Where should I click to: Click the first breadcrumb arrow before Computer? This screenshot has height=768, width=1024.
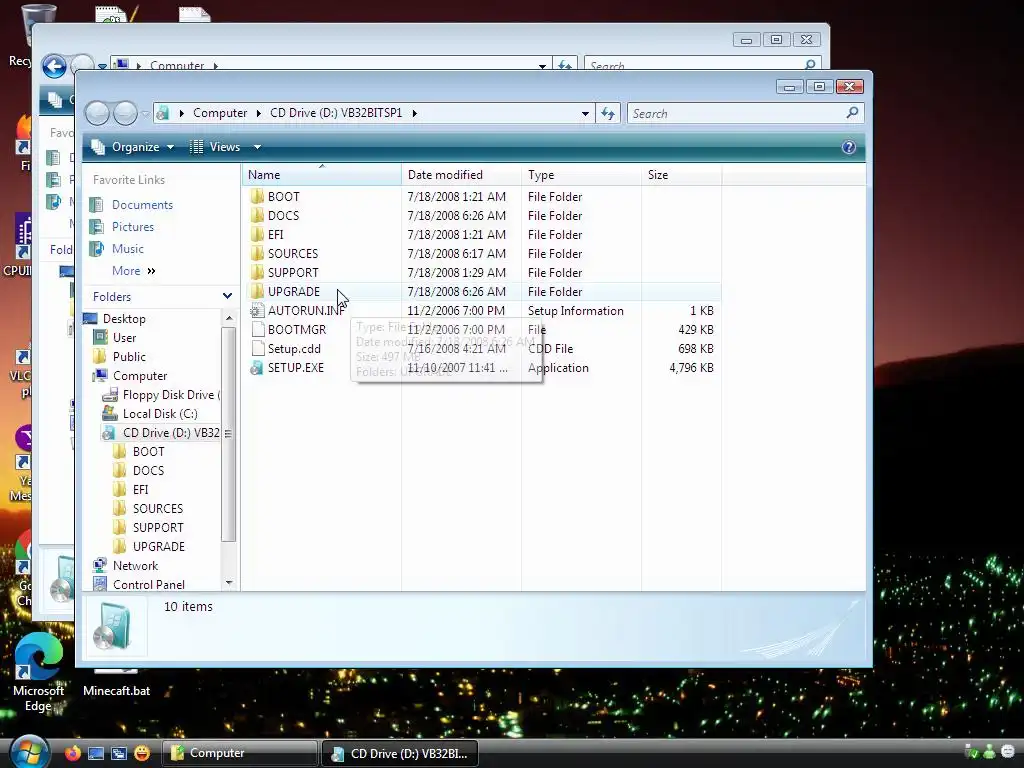(x=182, y=113)
